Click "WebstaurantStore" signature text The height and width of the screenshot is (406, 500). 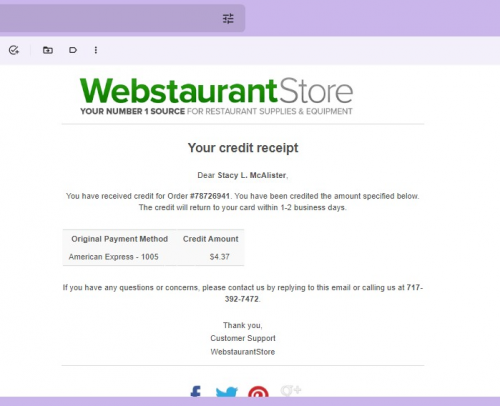[243, 352]
